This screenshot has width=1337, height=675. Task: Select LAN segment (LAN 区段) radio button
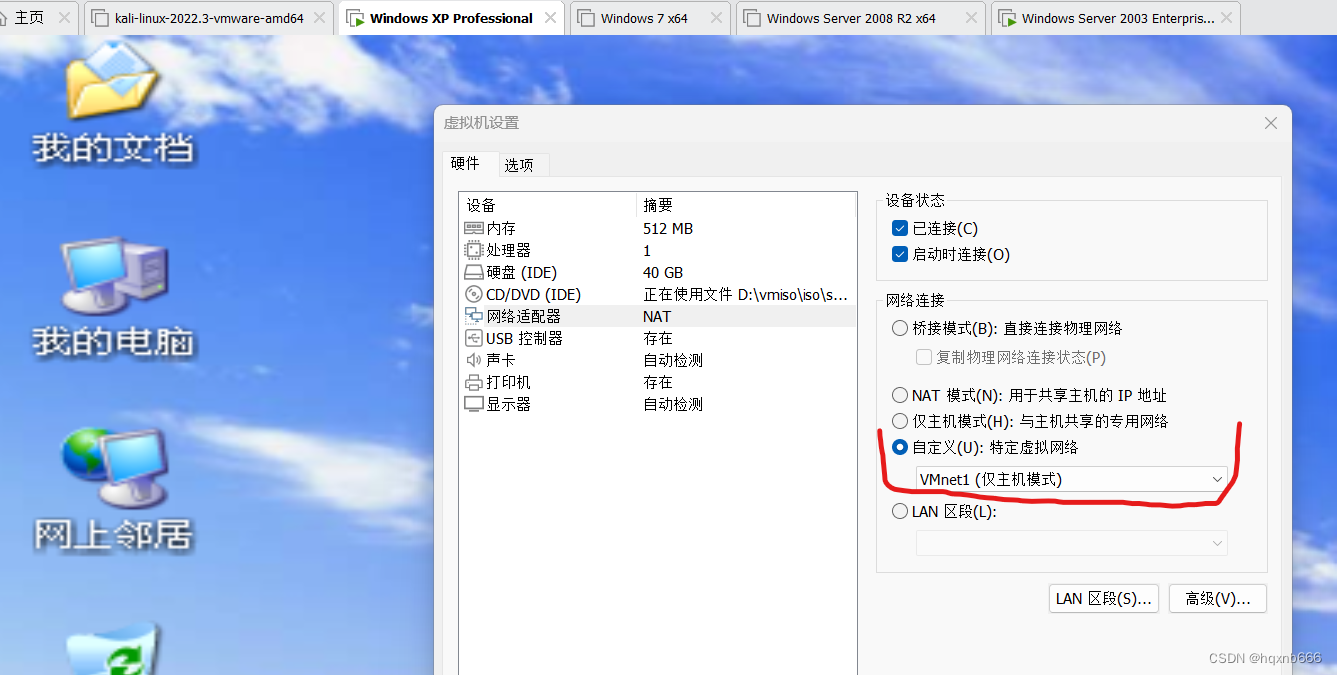coord(900,511)
